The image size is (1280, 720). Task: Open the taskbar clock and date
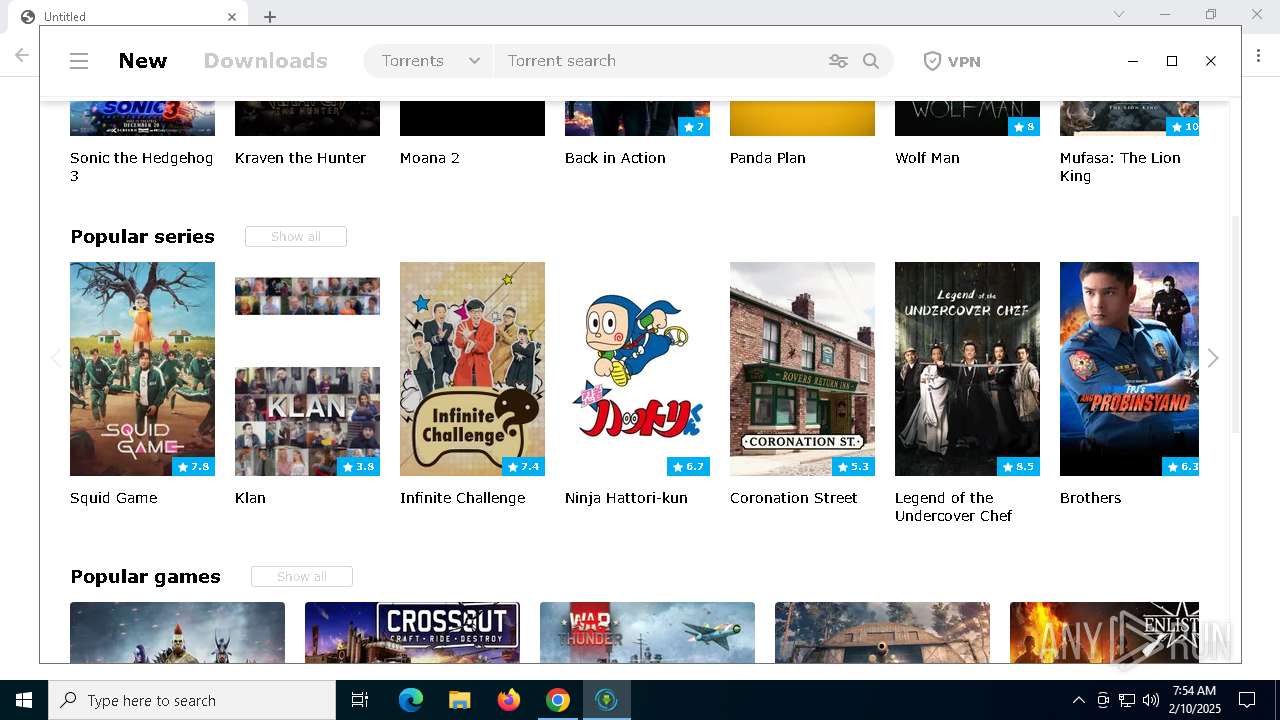[x=1194, y=700]
